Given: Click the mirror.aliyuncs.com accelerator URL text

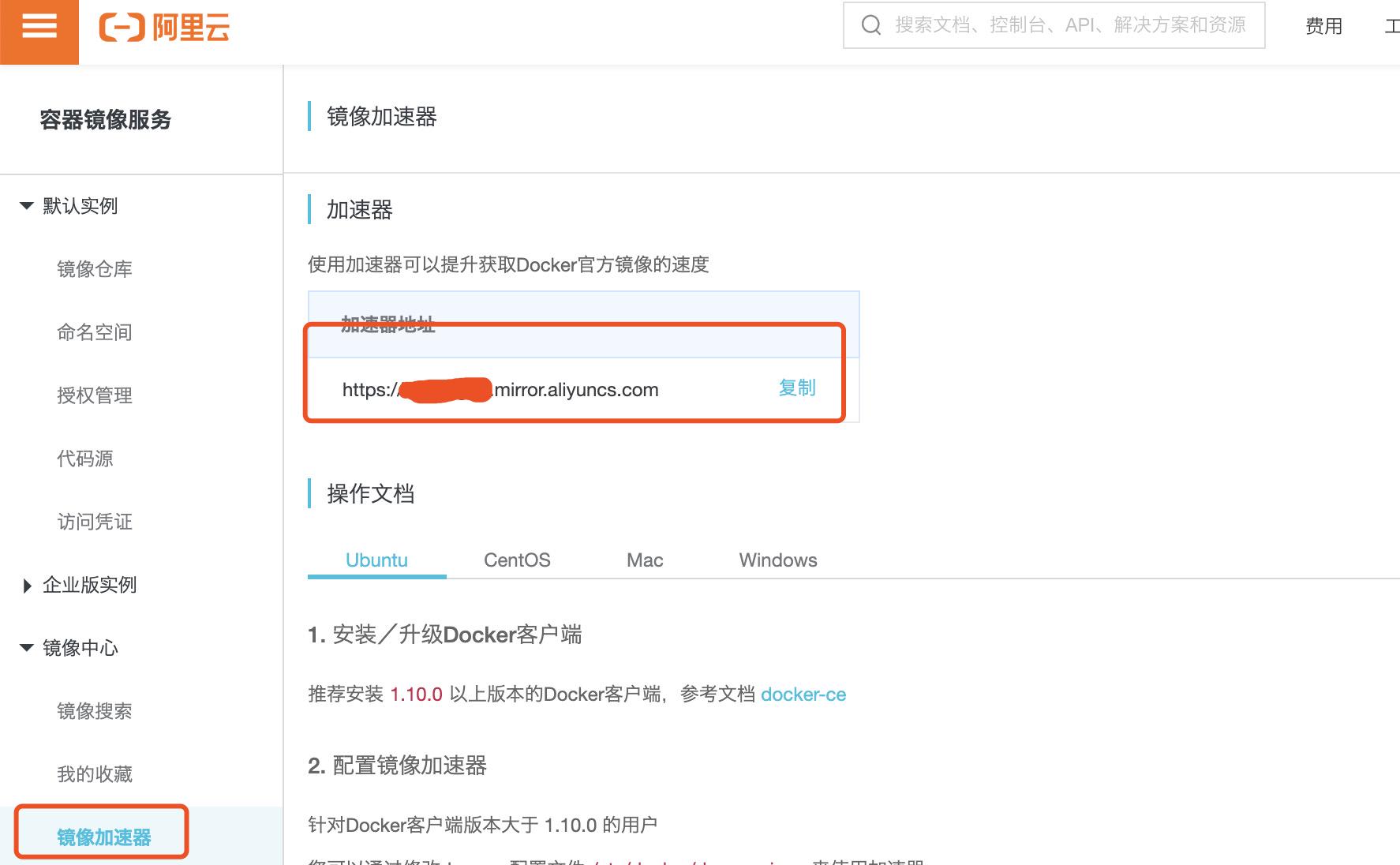Looking at the screenshot, I should [x=500, y=390].
